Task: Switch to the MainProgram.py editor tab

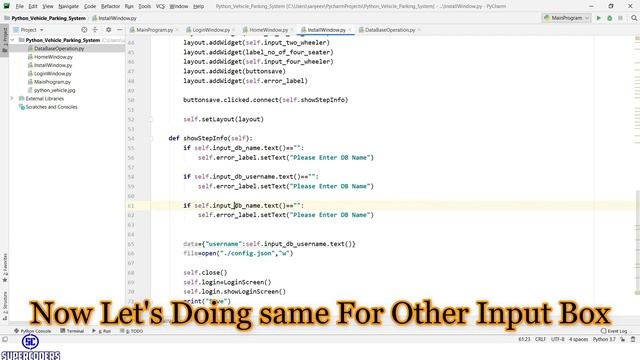Action: [x=154, y=30]
